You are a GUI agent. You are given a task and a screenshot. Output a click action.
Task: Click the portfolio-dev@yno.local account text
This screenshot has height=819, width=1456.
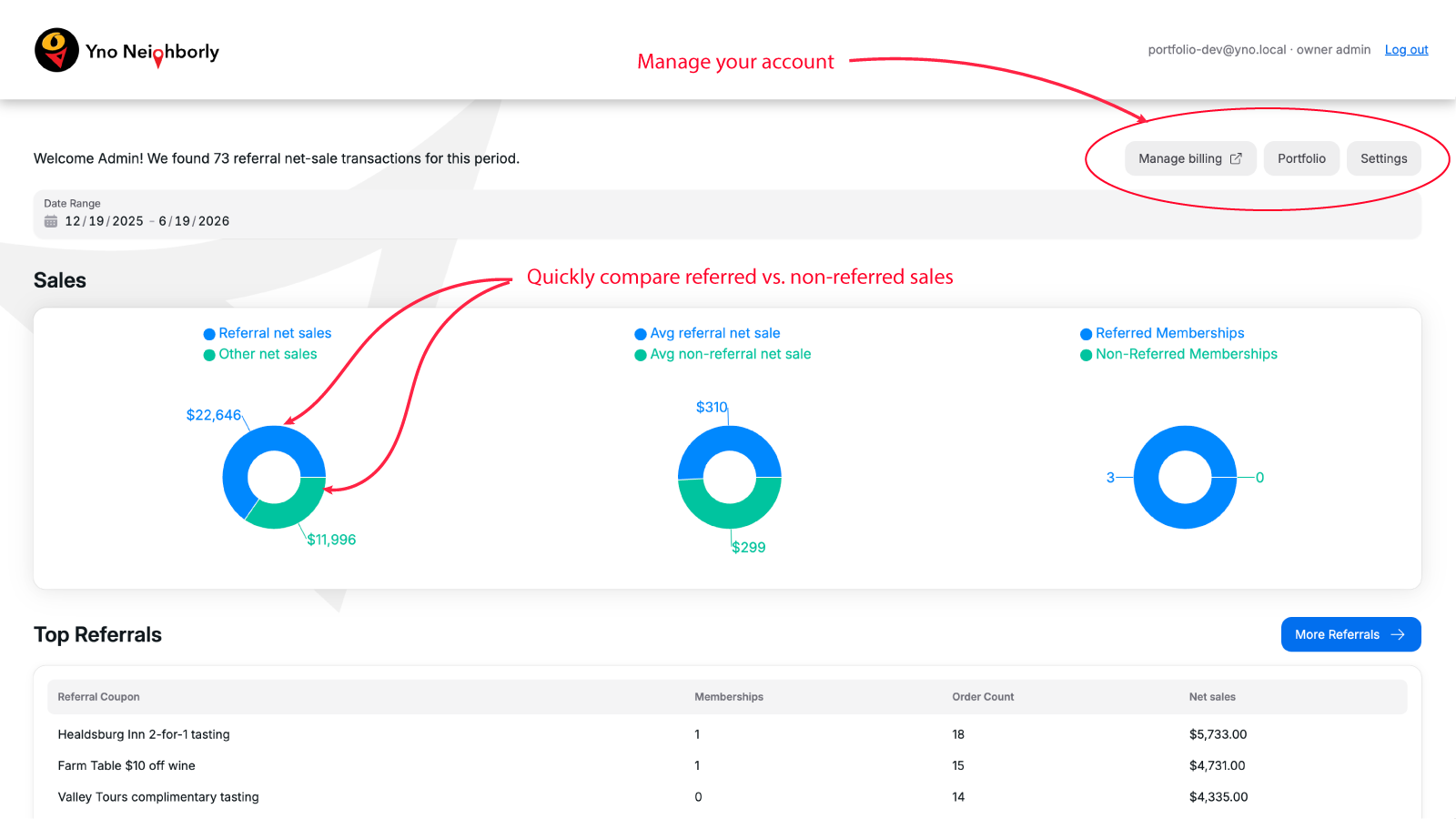click(x=1217, y=50)
